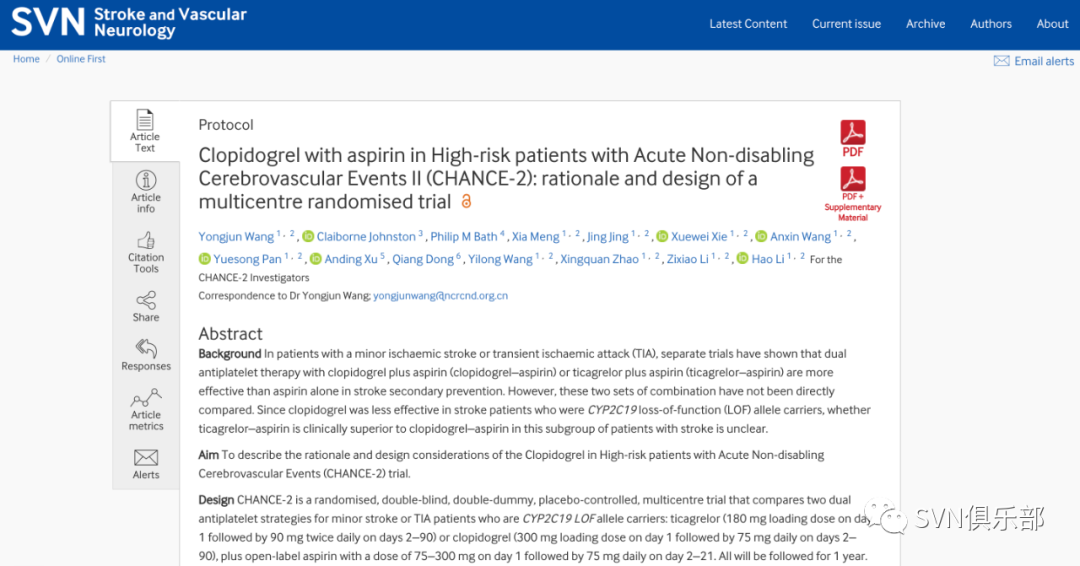Open ORCID icon beside Anxin Wang
Image resolution: width=1080 pixels, height=566 pixels.
click(761, 236)
